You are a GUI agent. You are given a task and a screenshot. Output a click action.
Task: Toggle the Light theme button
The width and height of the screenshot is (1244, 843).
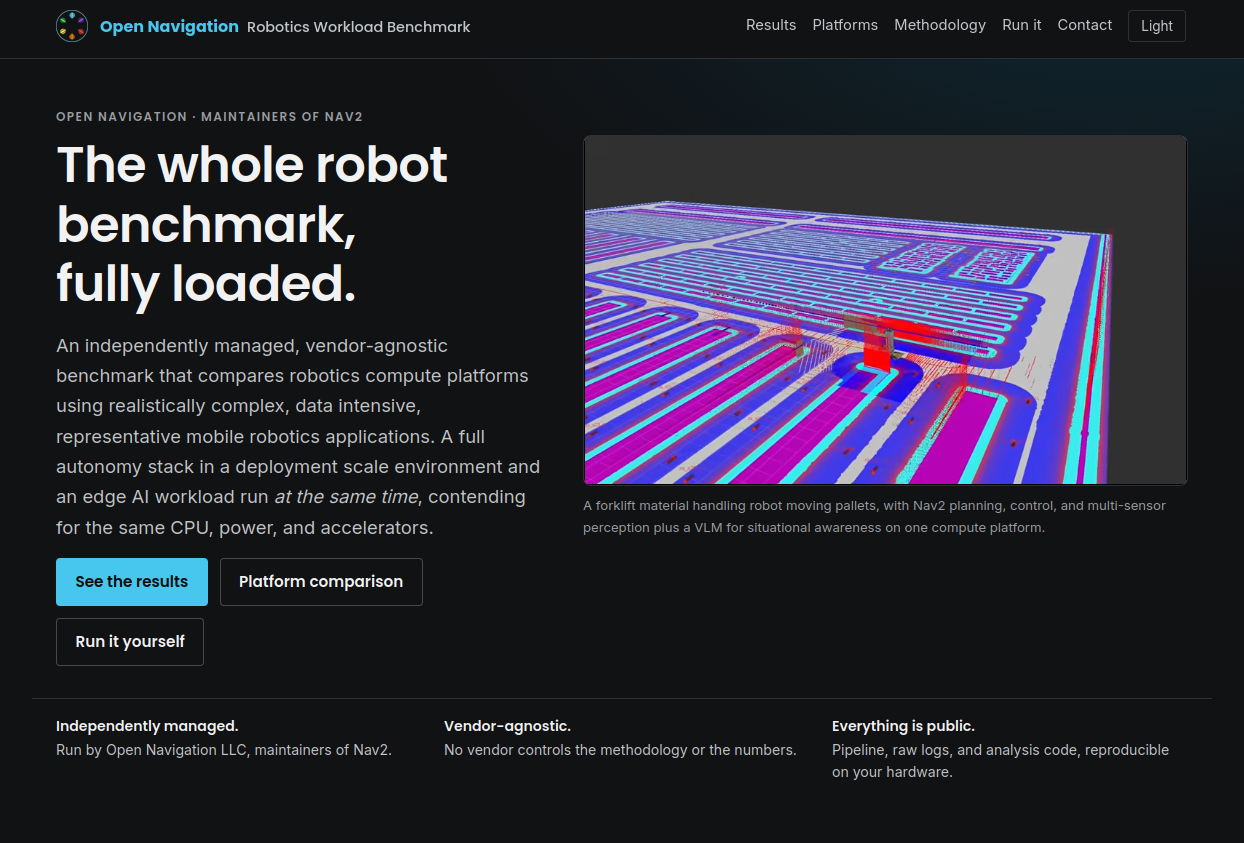[x=1157, y=26]
